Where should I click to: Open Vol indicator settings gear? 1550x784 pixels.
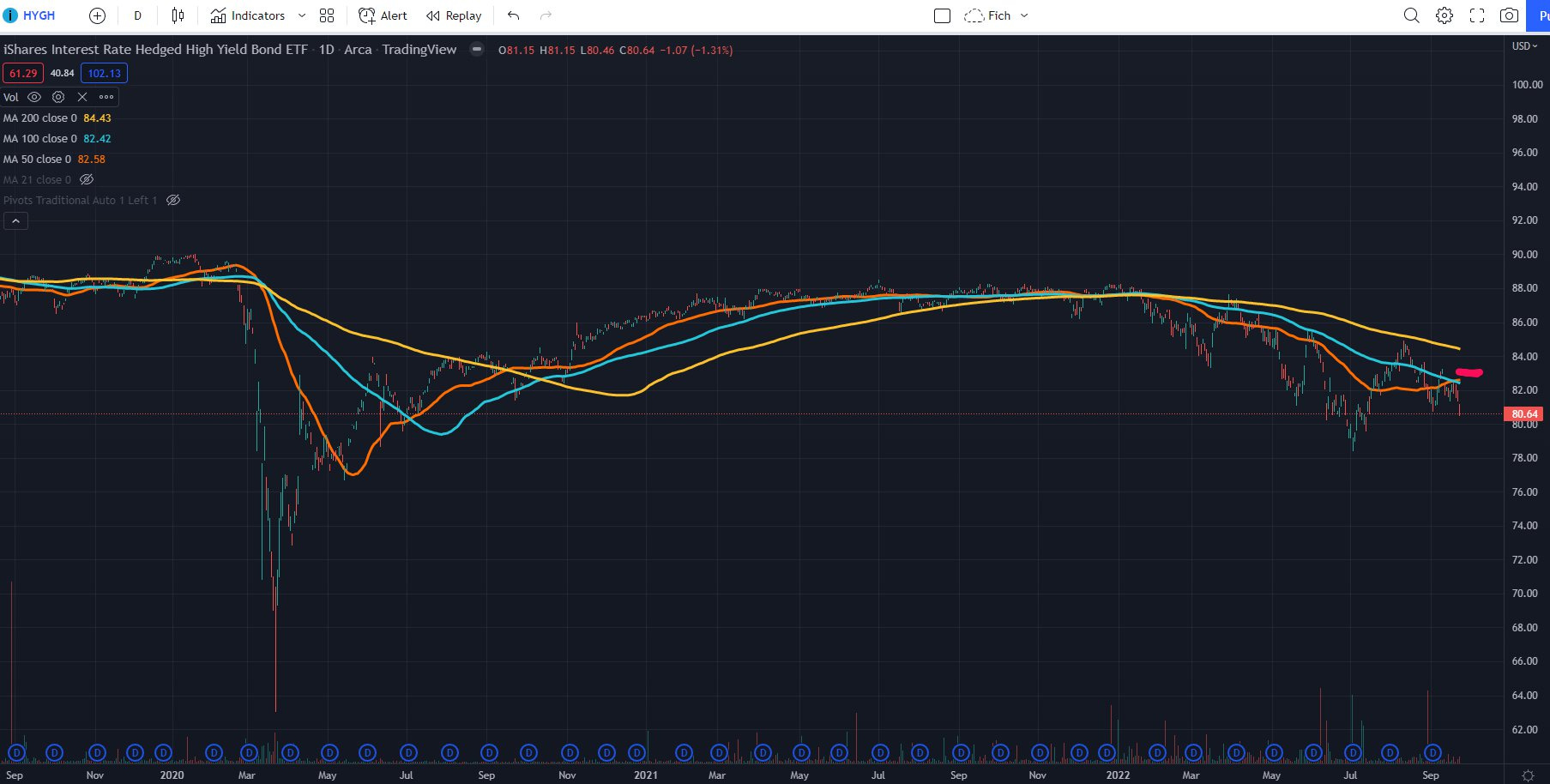point(58,97)
